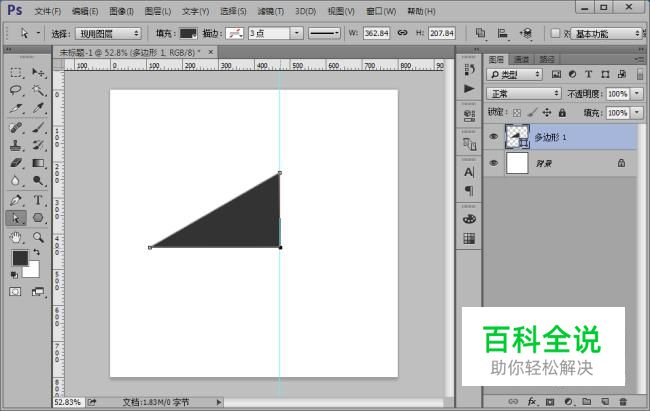Image resolution: width=650 pixels, height=411 pixels.
Task: Toggle visibility of the 背景 layer
Action: [x=493, y=163]
